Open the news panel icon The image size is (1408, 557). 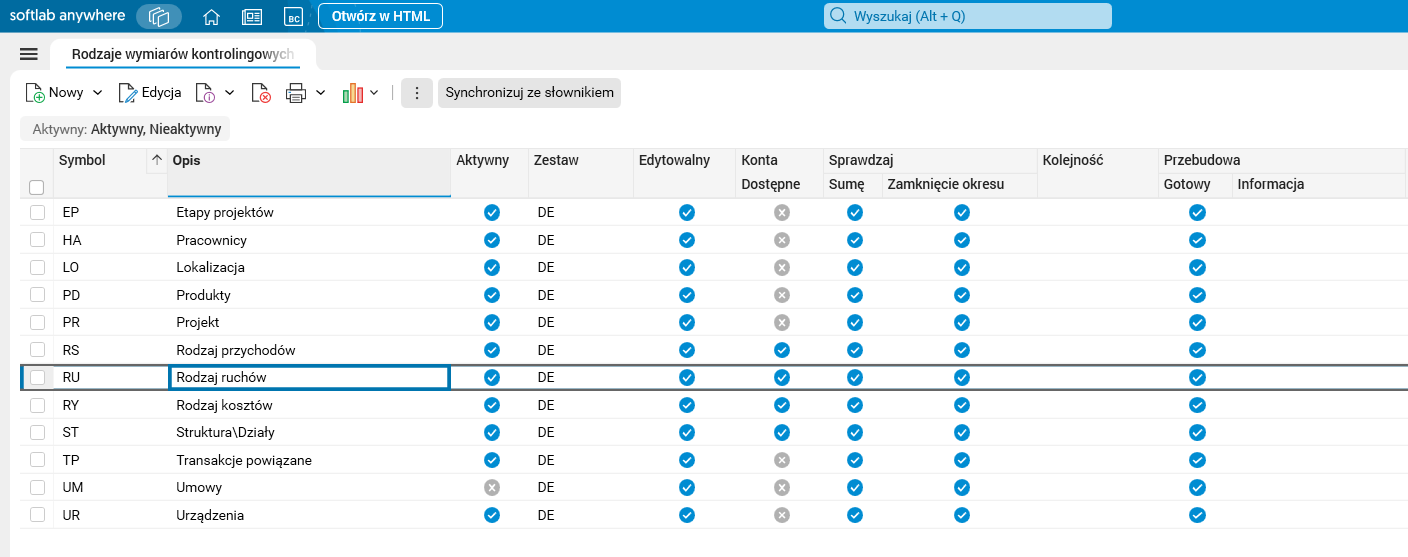click(252, 16)
